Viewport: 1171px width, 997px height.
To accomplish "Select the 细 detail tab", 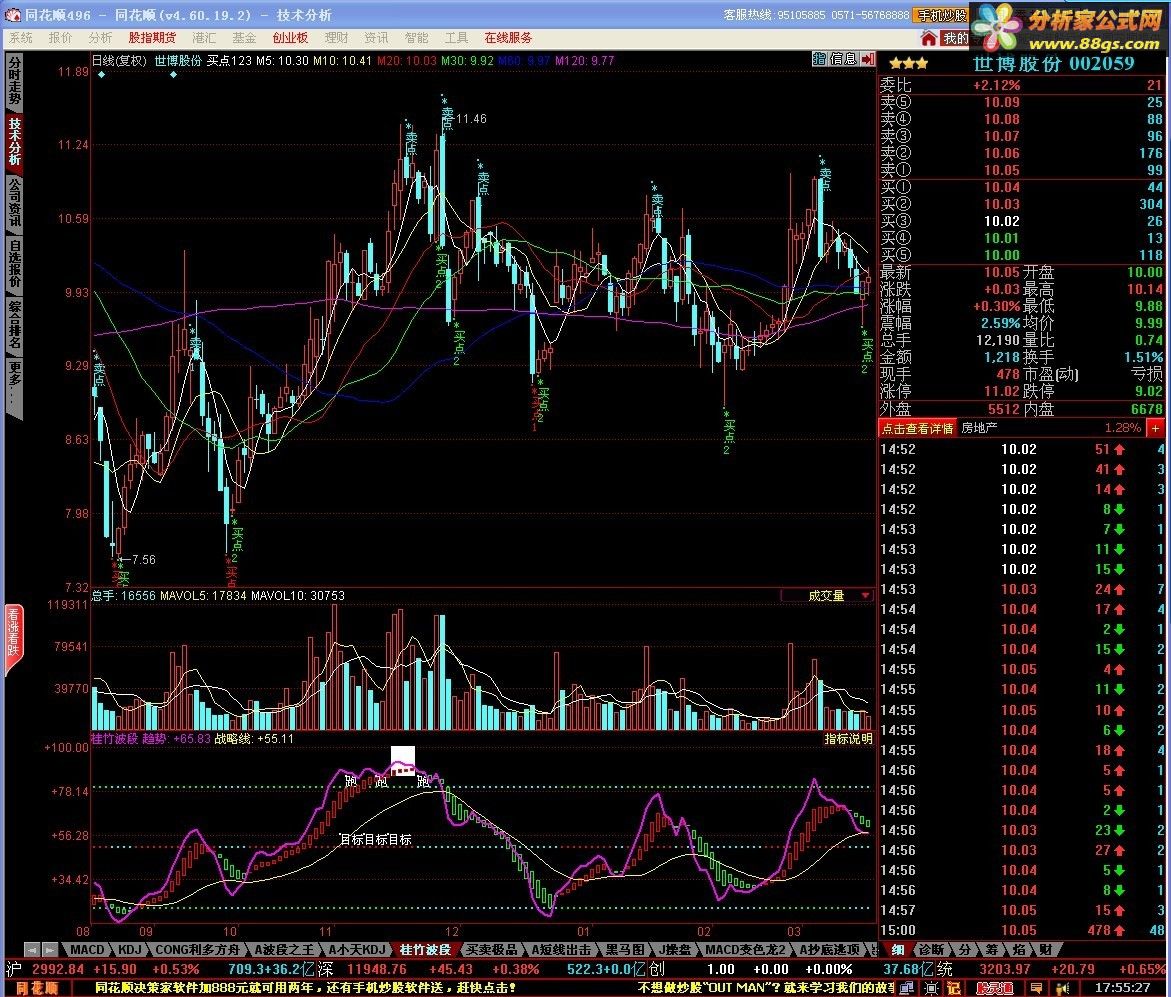I will [898, 949].
